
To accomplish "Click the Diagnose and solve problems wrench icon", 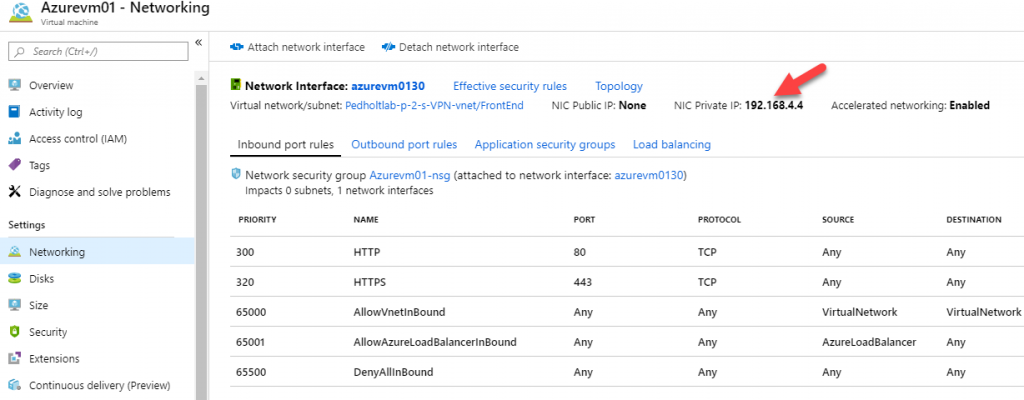I will point(15,192).
